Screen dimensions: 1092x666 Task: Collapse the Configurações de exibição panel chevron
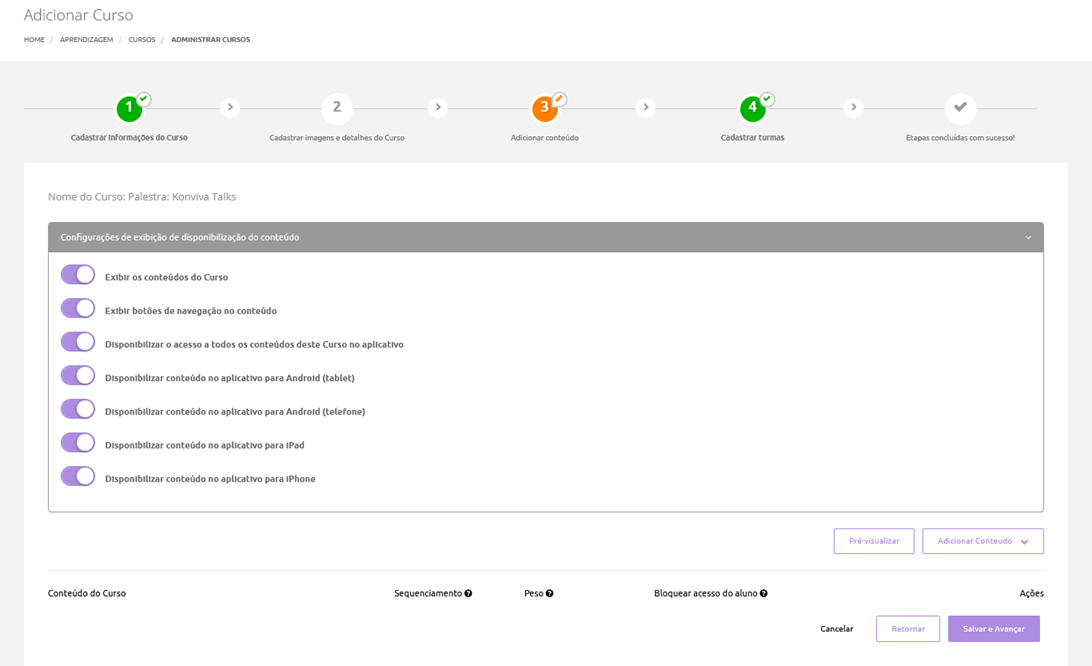coord(1028,238)
